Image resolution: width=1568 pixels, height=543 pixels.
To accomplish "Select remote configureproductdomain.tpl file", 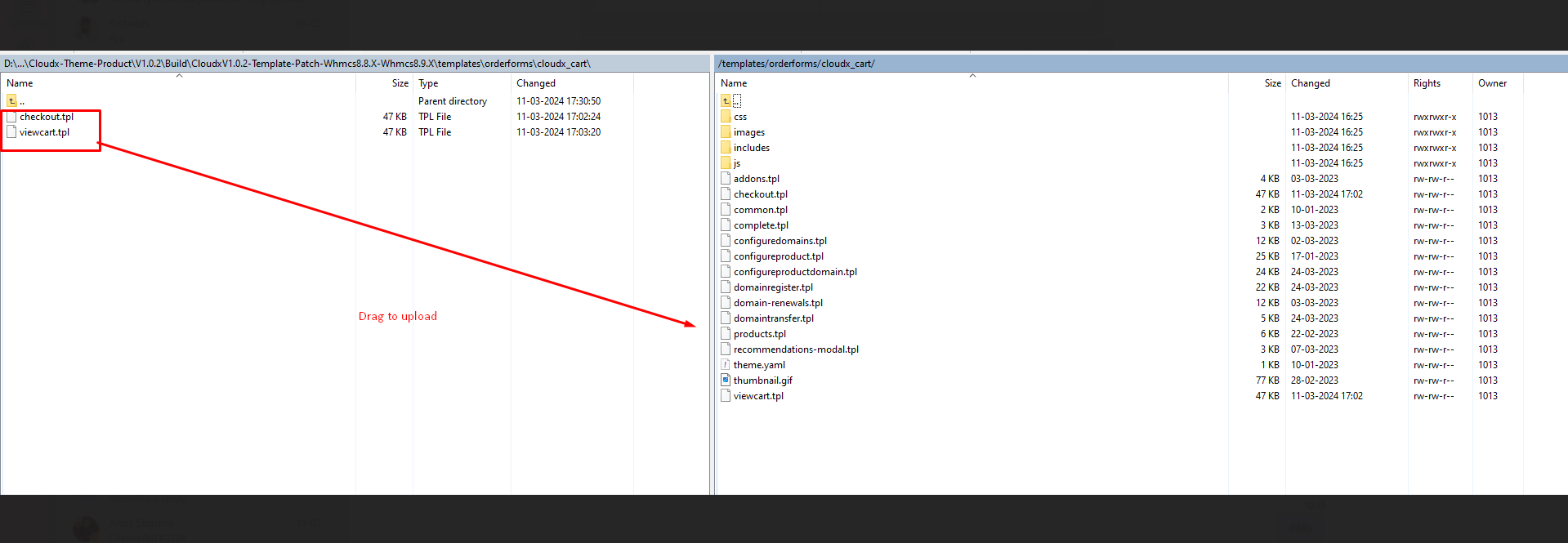I will pos(795,272).
